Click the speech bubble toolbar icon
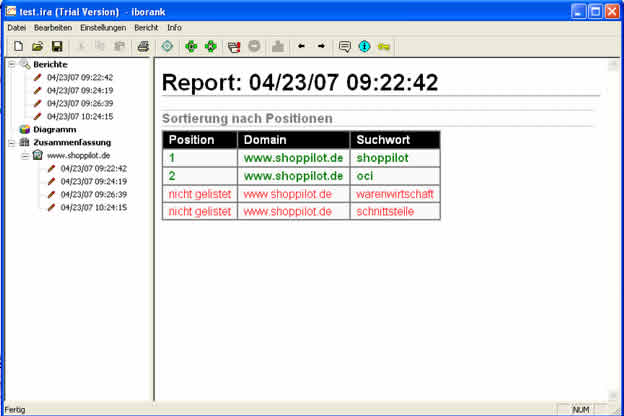Screen dimensions: 624x416 click(x=345, y=47)
